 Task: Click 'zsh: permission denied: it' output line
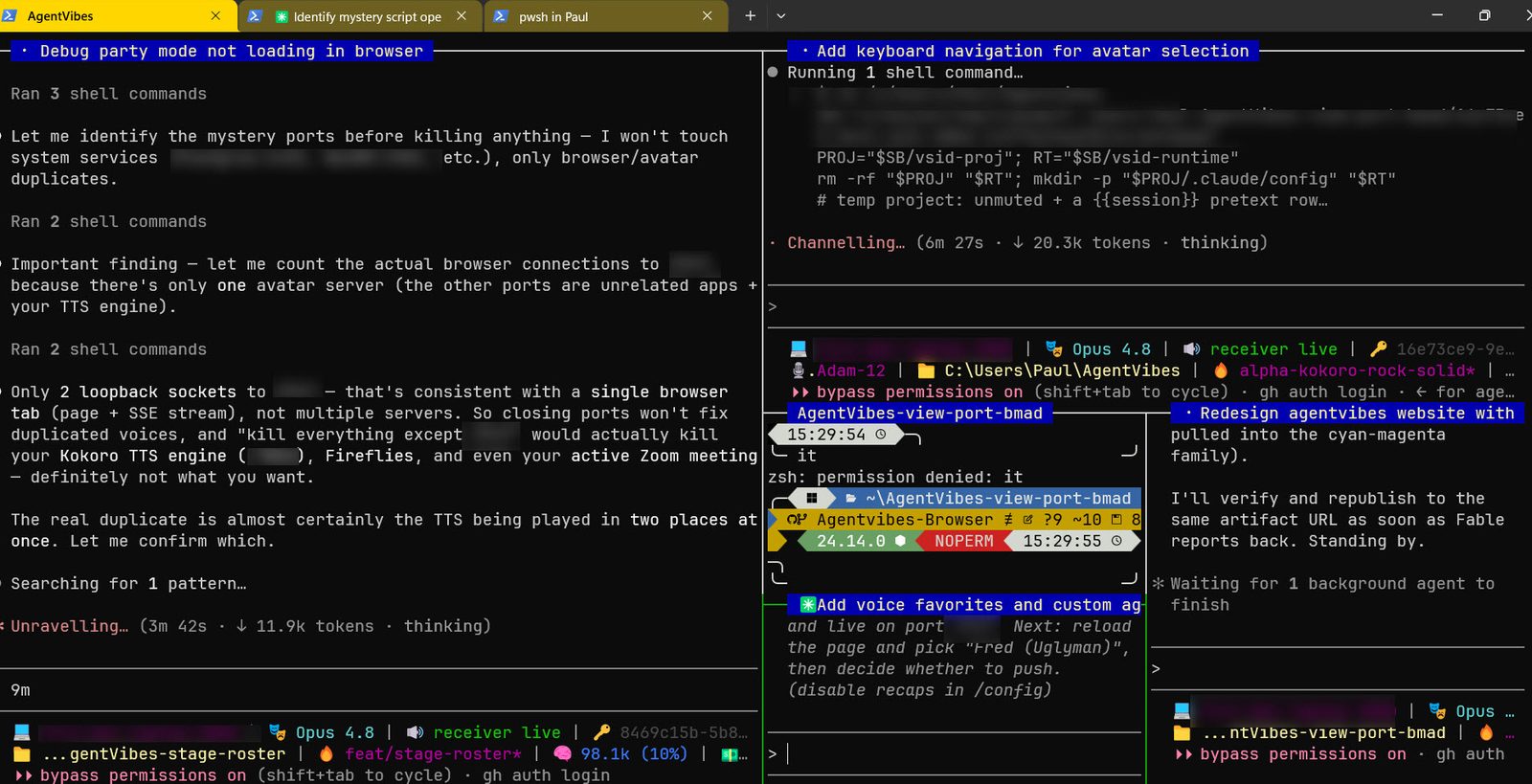(x=895, y=477)
